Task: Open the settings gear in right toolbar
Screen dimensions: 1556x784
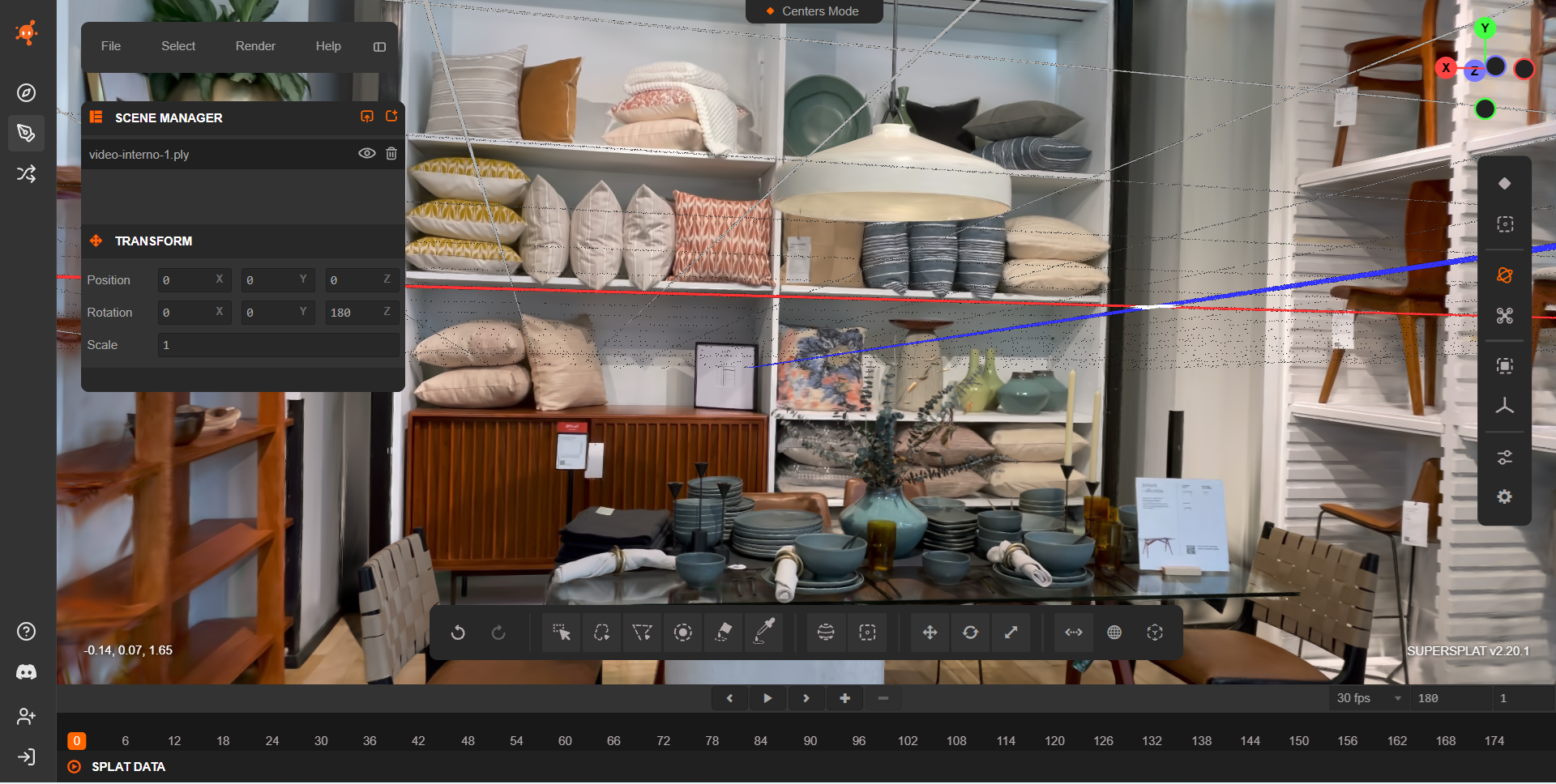Action: click(x=1504, y=497)
